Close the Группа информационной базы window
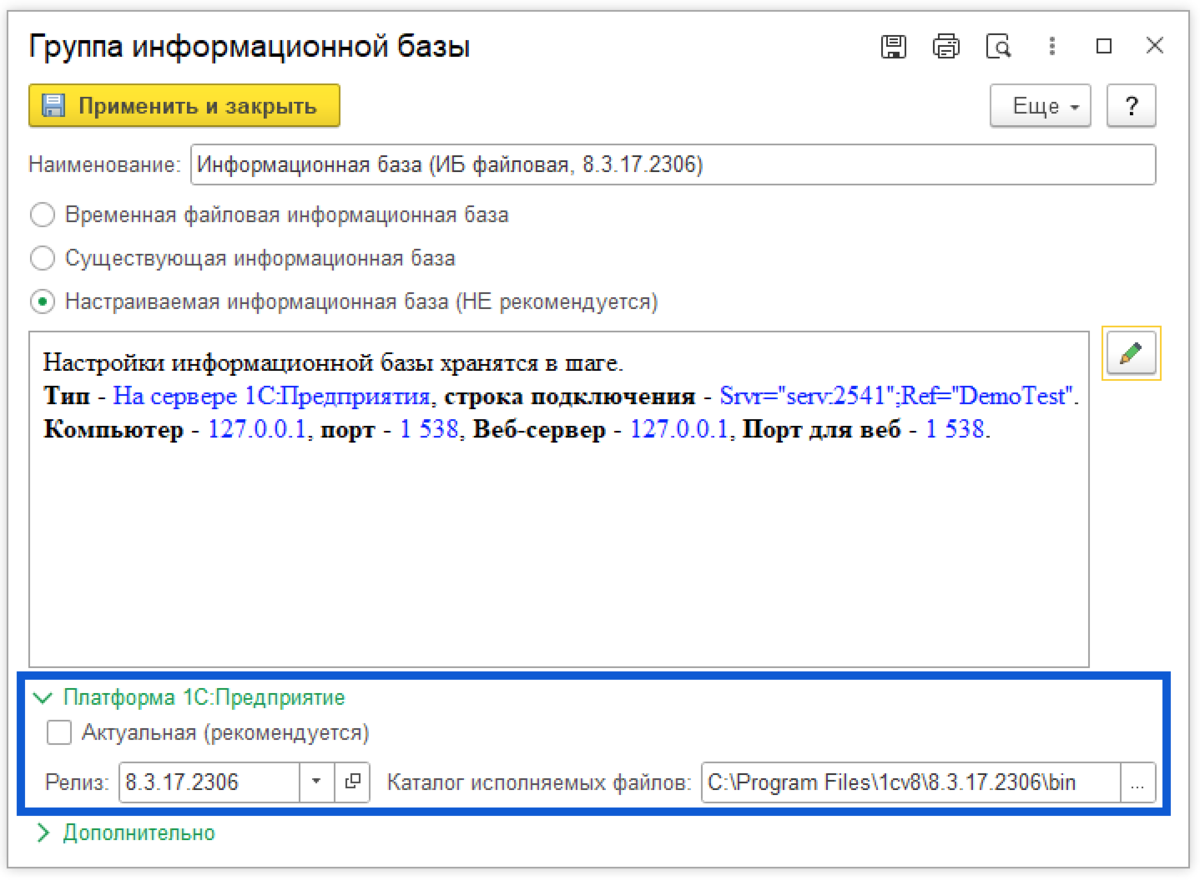This screenshot has height=881, width=1200. coord(1155,46)
